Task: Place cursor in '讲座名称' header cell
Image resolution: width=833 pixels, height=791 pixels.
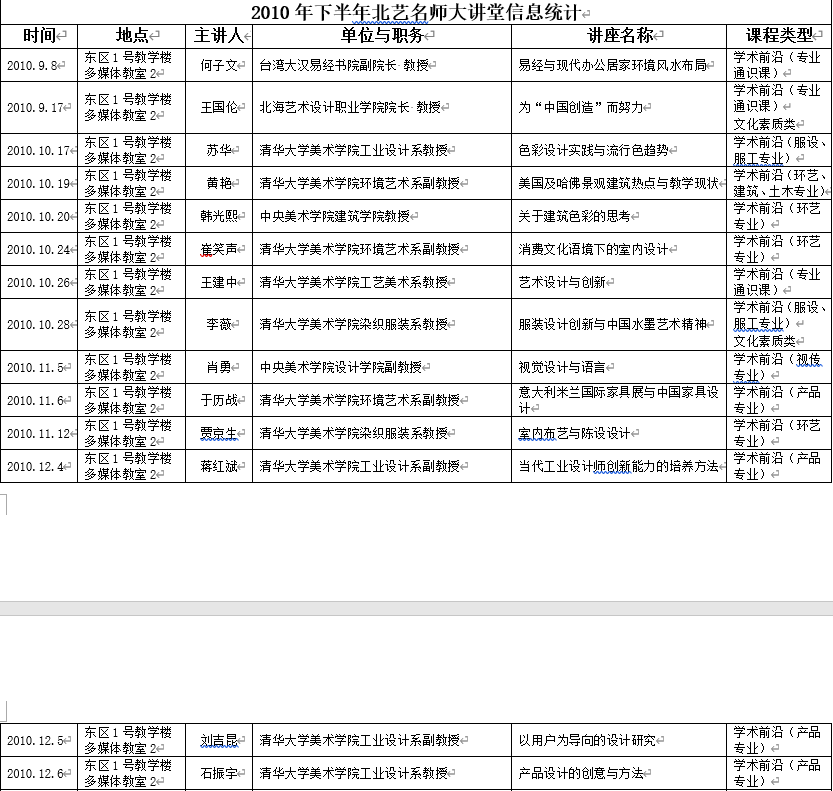Action: 620,36
